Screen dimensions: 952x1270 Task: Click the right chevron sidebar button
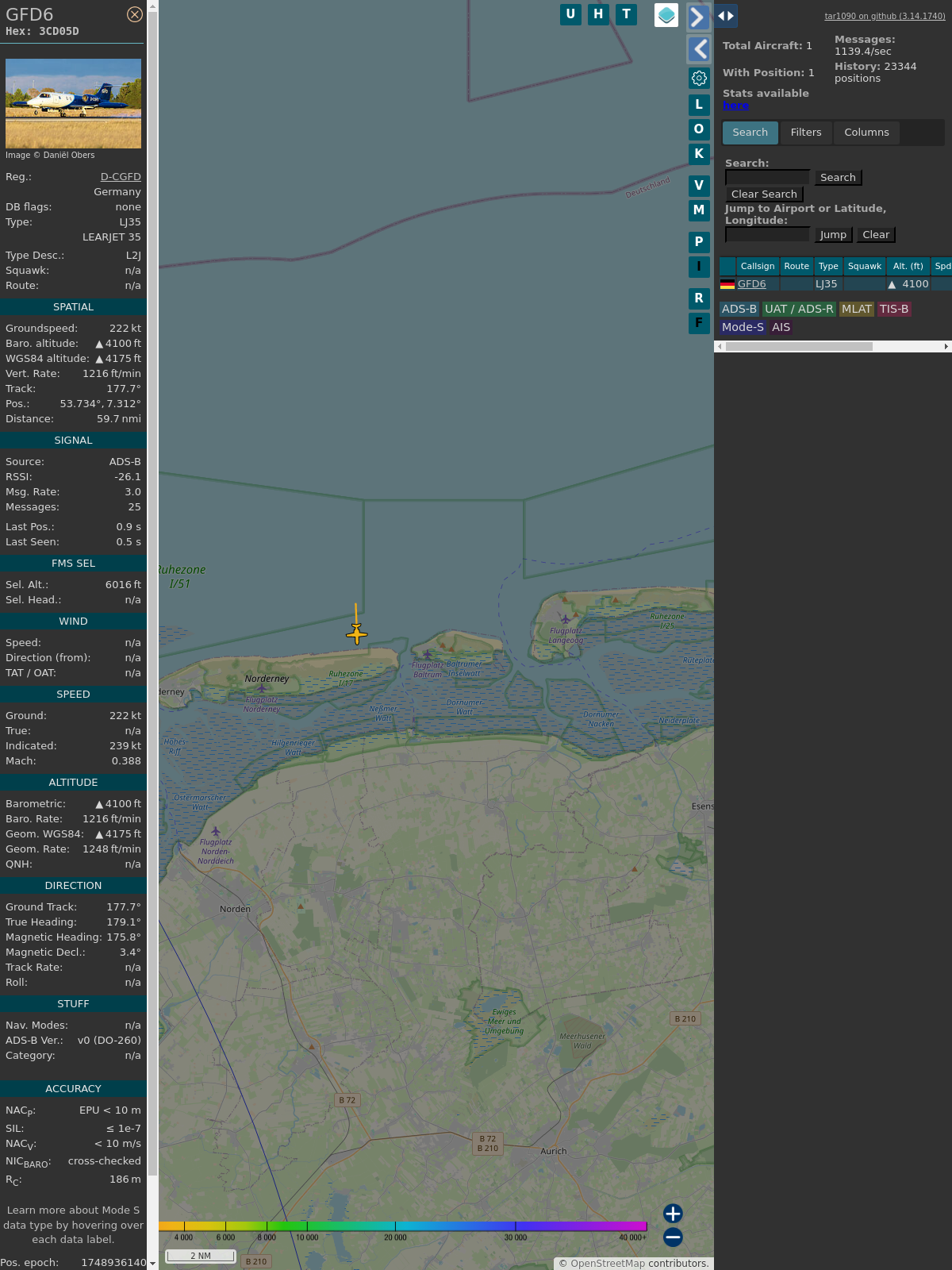tap(698, 17)
